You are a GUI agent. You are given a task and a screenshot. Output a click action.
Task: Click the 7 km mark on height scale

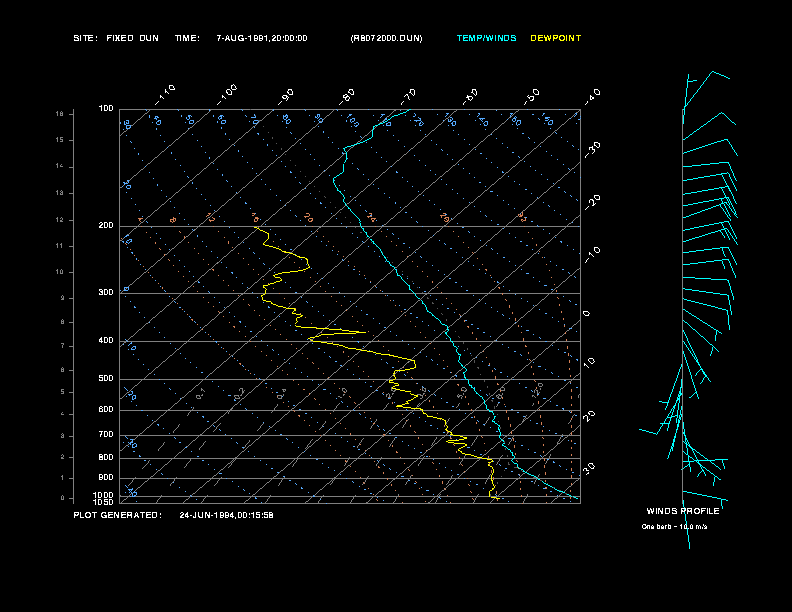tap(63, 346)
